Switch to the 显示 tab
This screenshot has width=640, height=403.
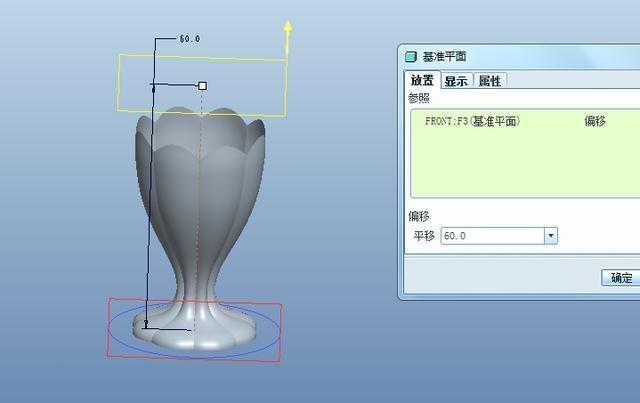(x=456, y=81)
